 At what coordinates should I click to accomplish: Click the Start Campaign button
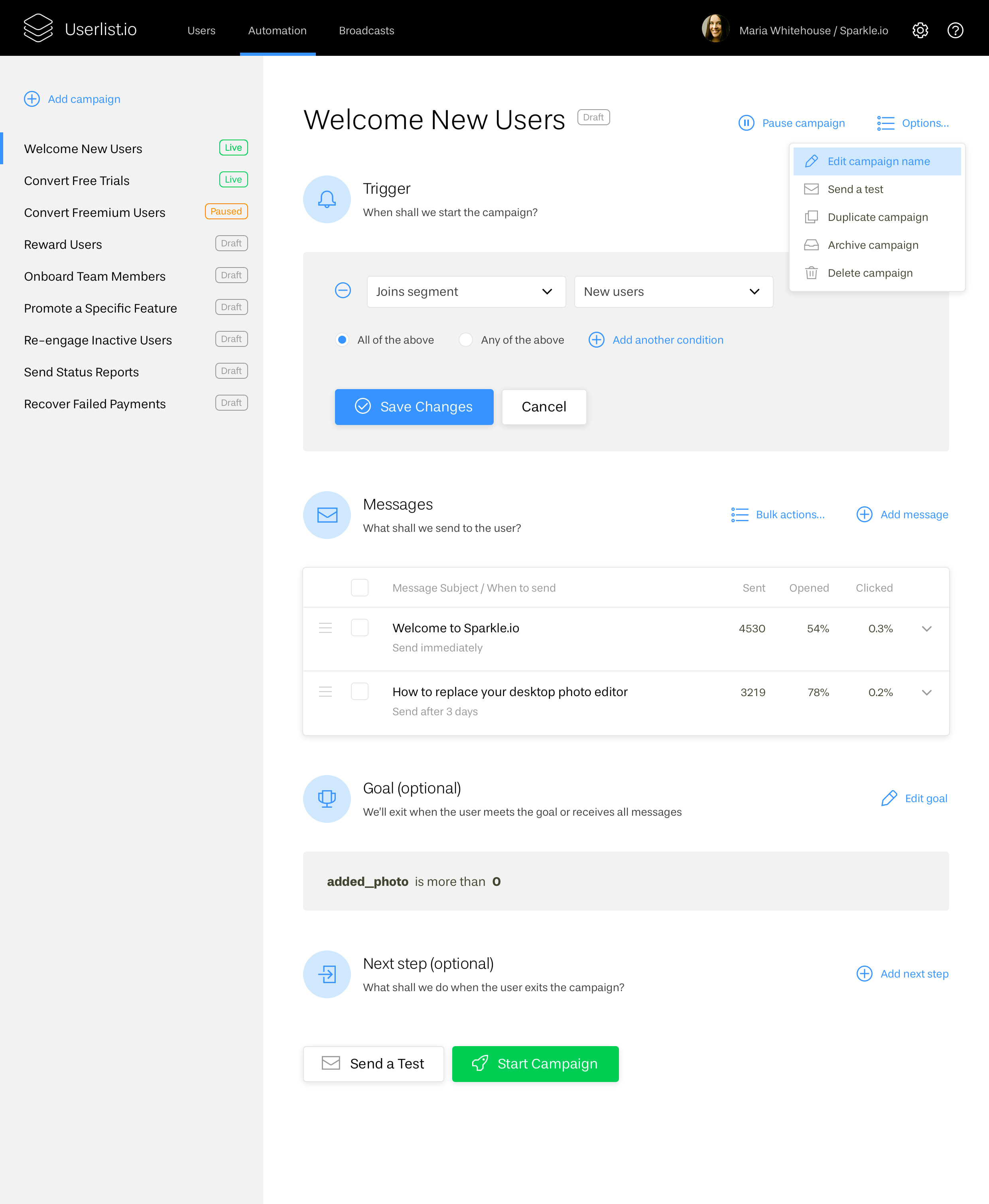tap(535, 1063)
